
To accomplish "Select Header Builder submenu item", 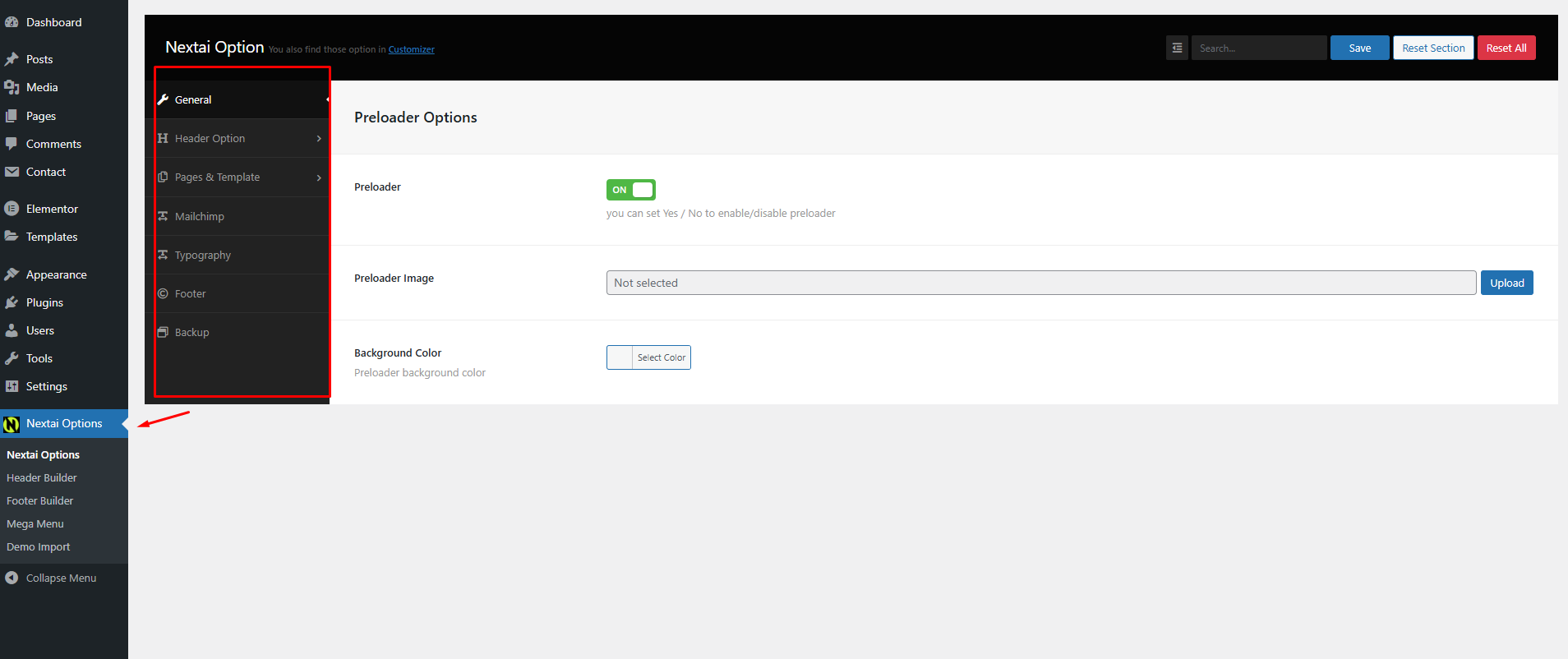I will click(42, 477).
